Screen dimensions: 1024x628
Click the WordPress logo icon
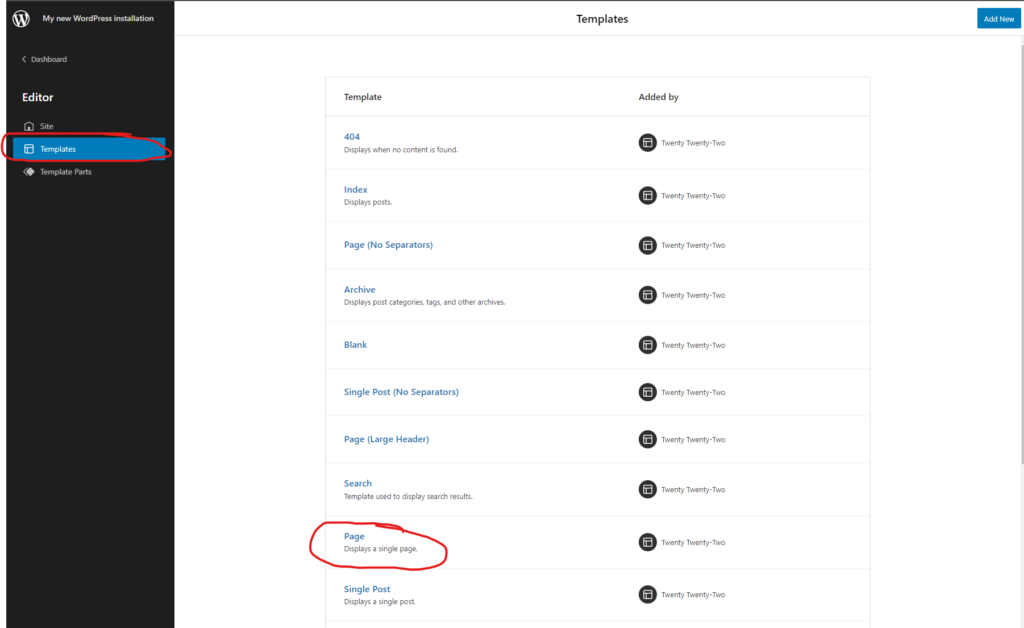[x=21, y=18]
